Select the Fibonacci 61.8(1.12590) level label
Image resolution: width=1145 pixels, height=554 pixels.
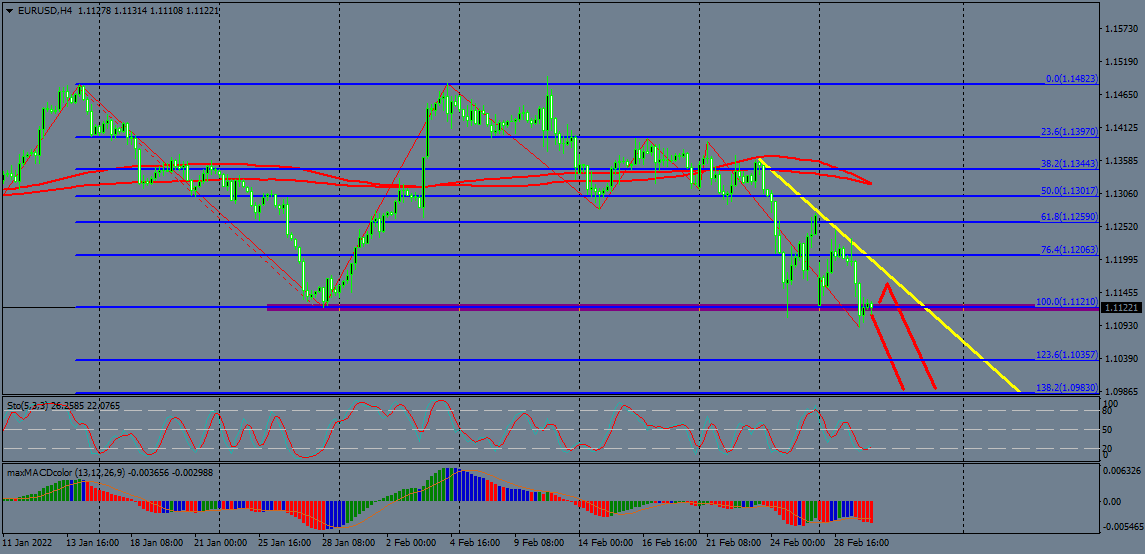[x=1069, y=217]
